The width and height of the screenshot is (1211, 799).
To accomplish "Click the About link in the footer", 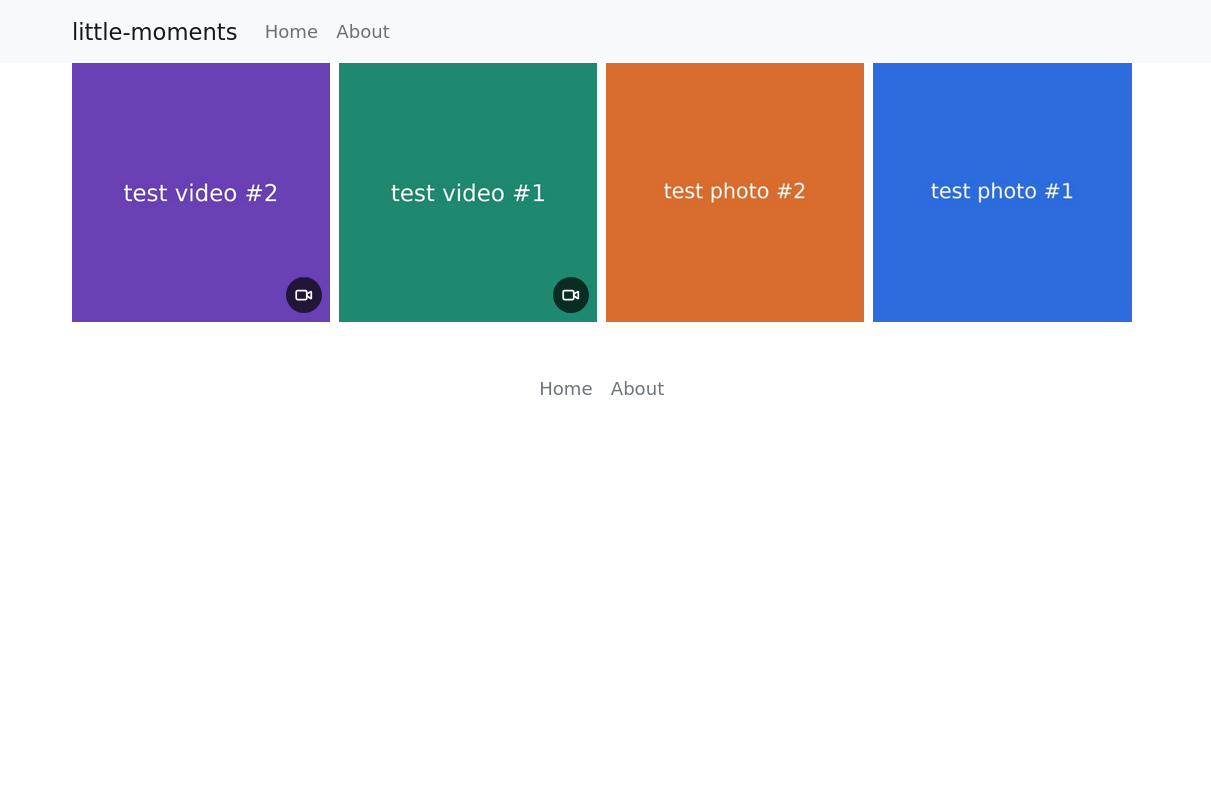I will tap(637, 389).
